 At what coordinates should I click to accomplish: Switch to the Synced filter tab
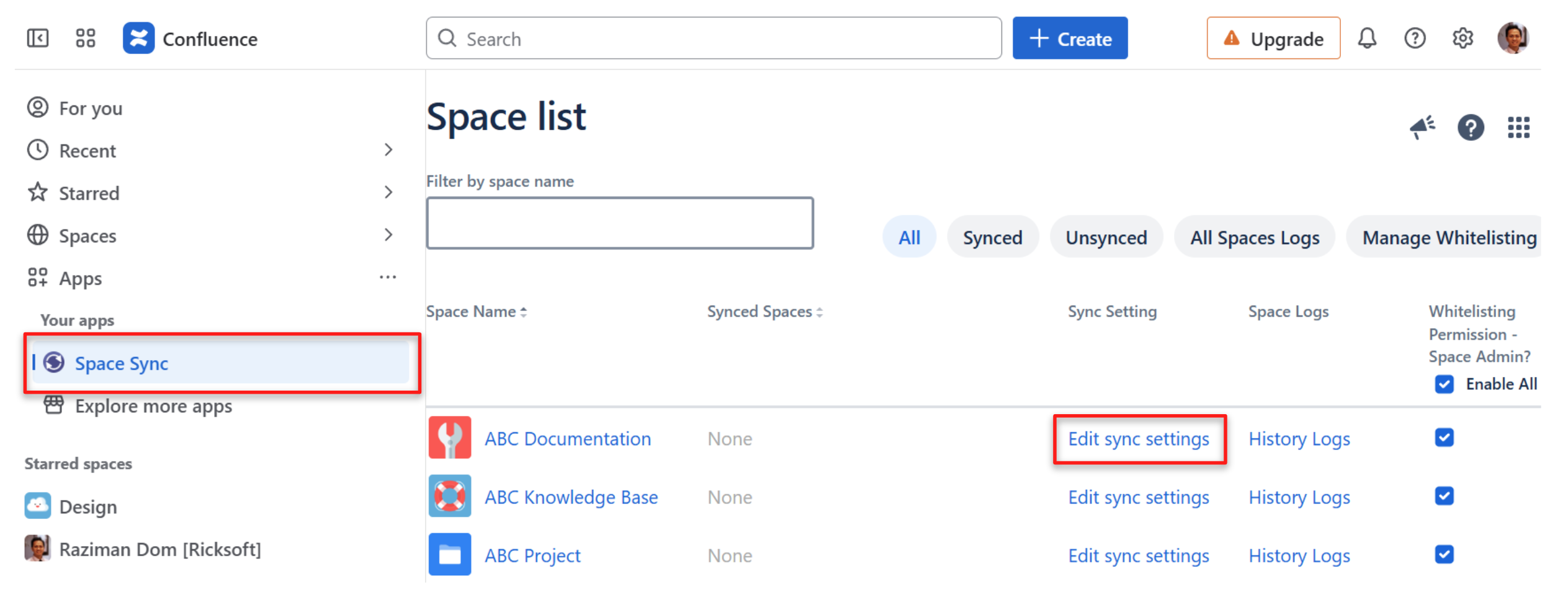[992, 237]
